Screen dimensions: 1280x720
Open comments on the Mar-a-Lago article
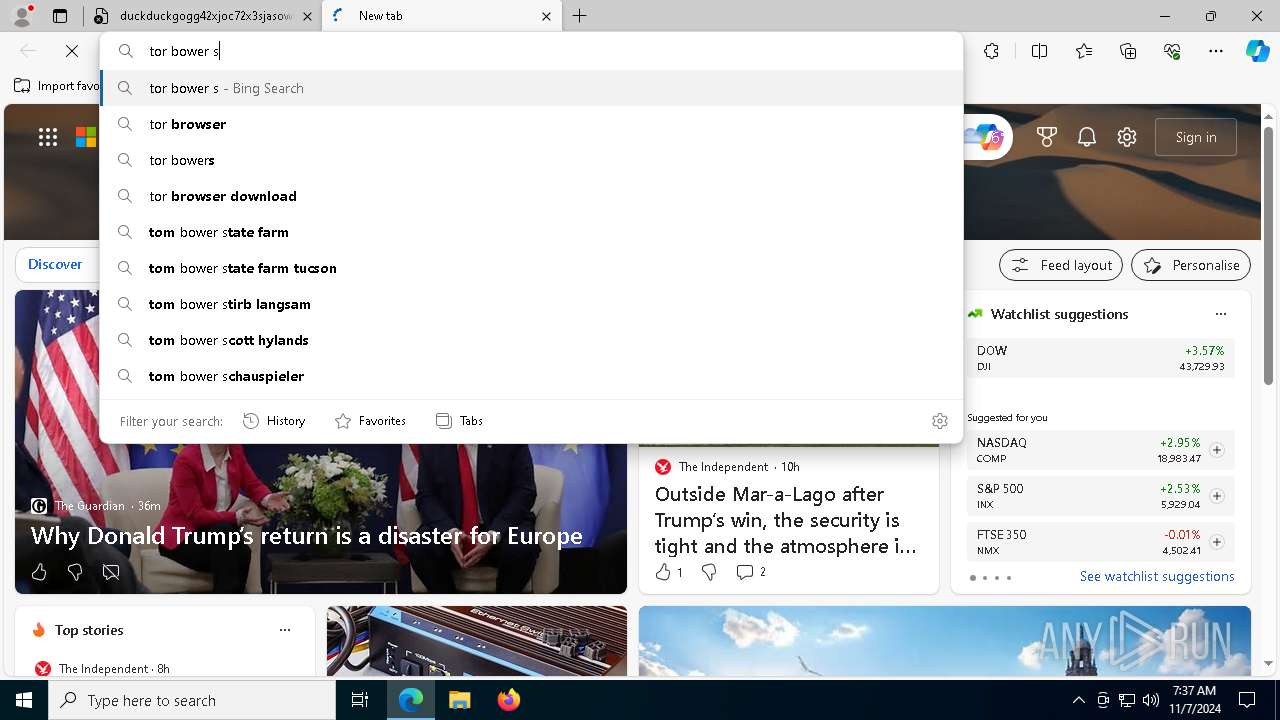pos(751,572)
